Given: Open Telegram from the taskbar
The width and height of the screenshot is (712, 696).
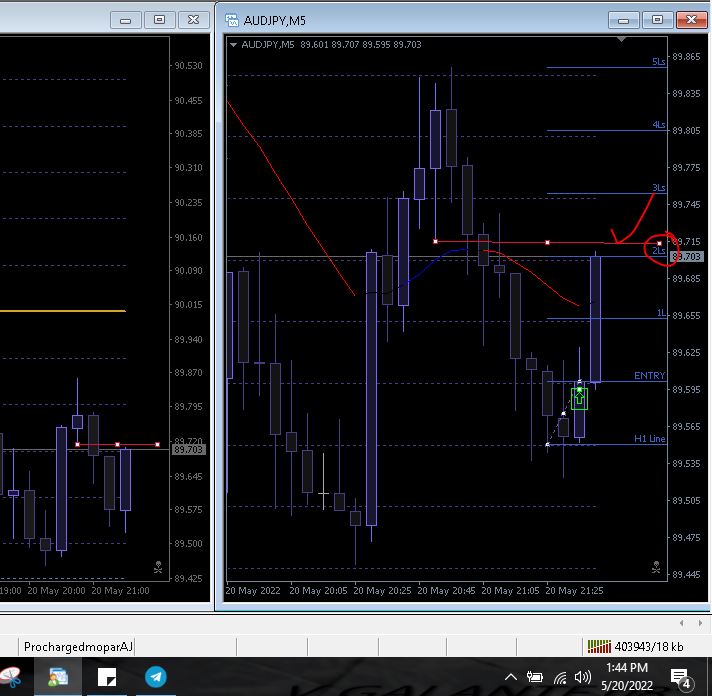Looking at the screenshot, I should coord(156,677).
